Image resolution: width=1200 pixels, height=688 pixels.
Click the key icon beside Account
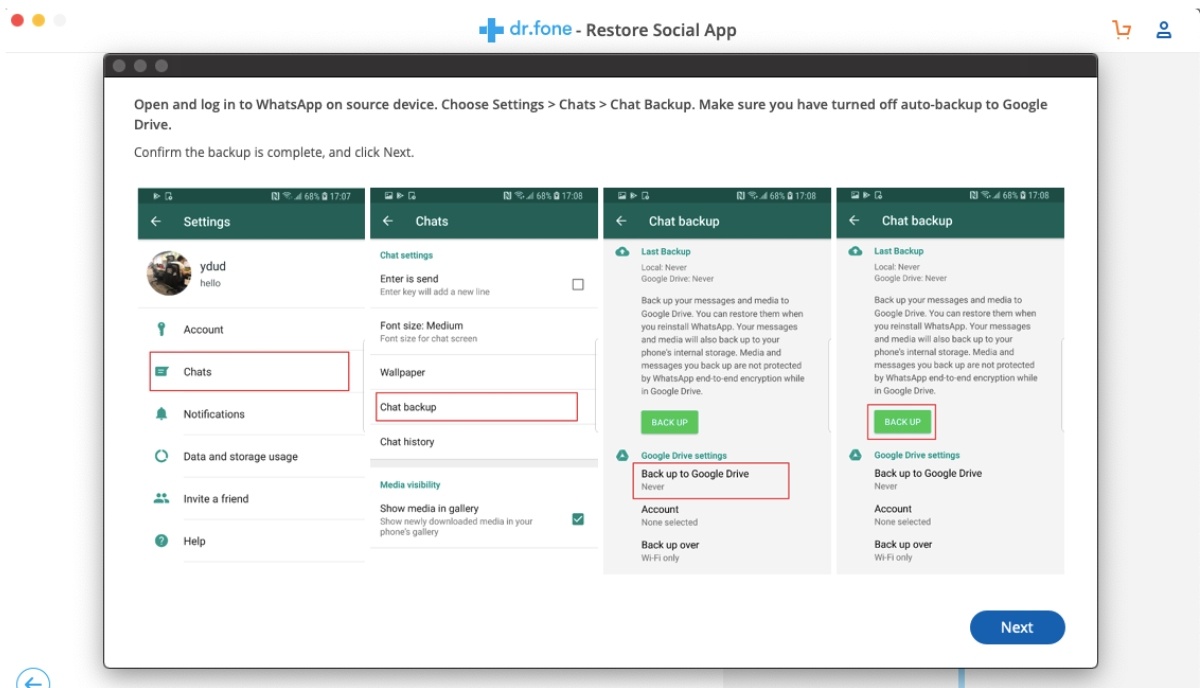tap(161, 329)
